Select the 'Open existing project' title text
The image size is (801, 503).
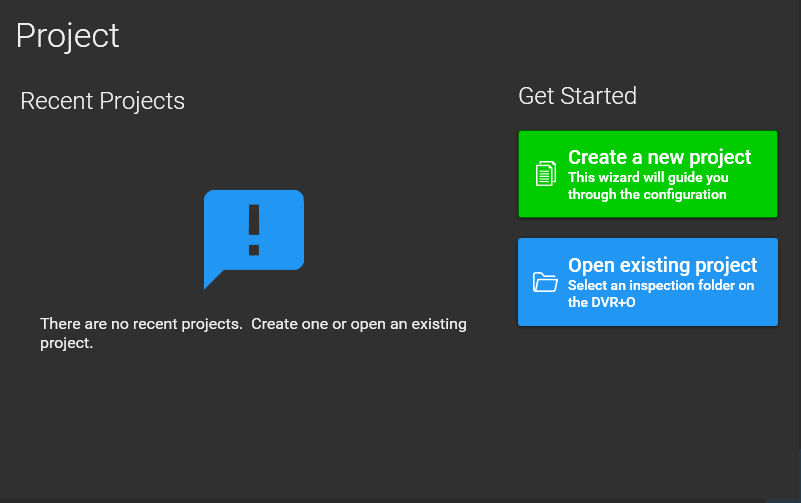tap(662, 265)
